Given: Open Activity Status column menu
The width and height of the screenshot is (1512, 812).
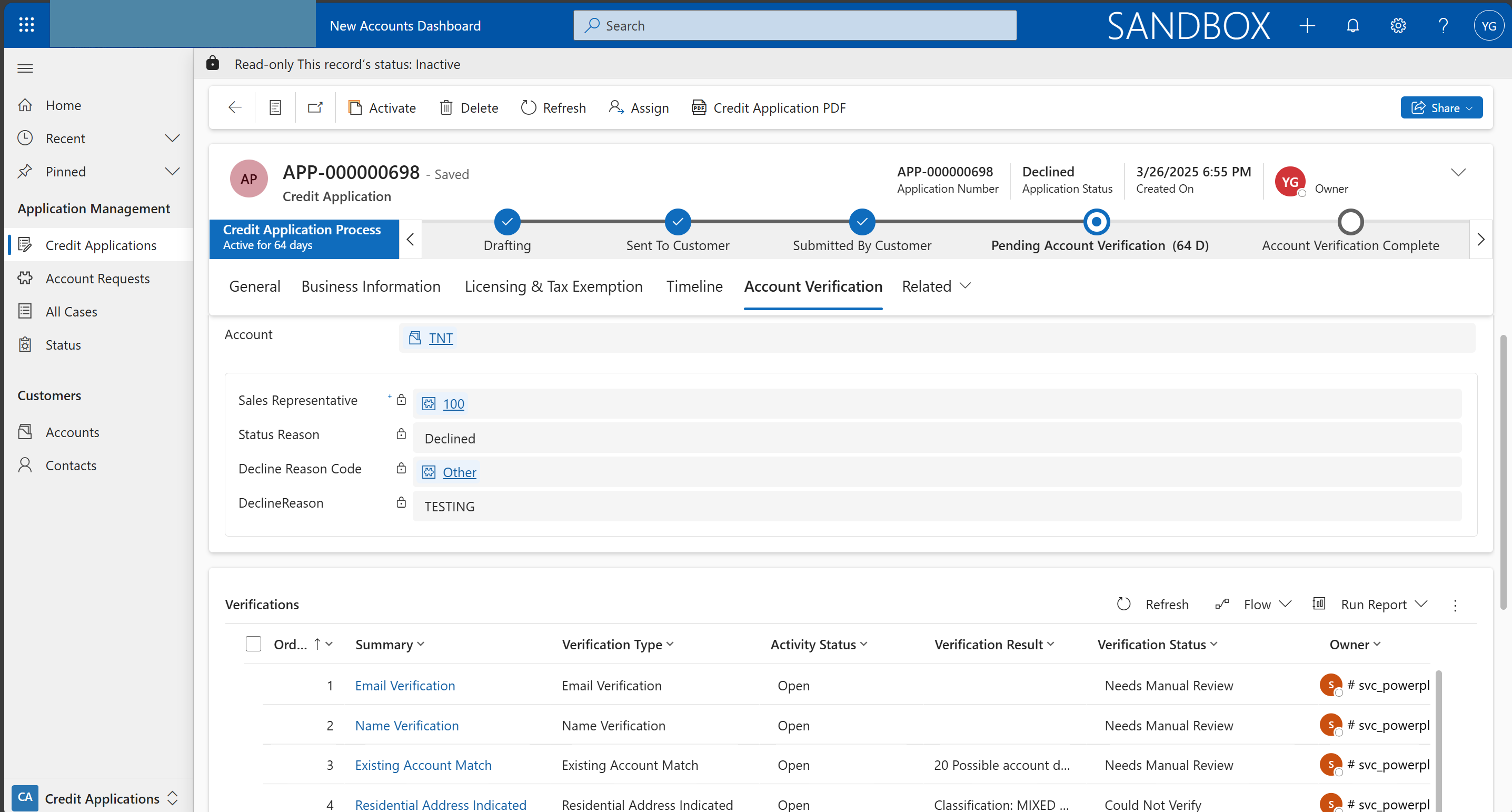Looking at the screenshot, I should tap(819, 645).
